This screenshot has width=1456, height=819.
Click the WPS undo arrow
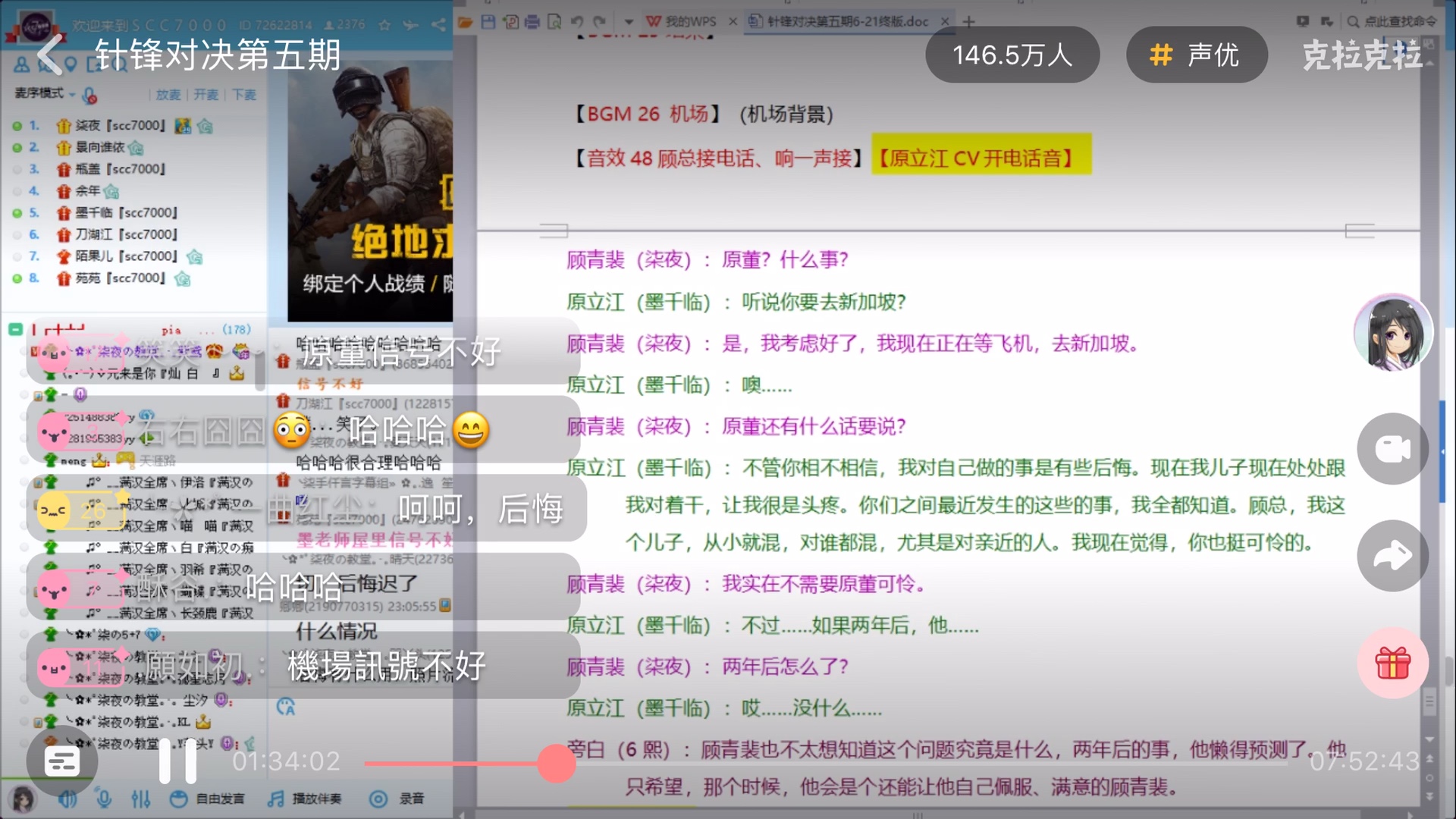[x=577, y=22]
